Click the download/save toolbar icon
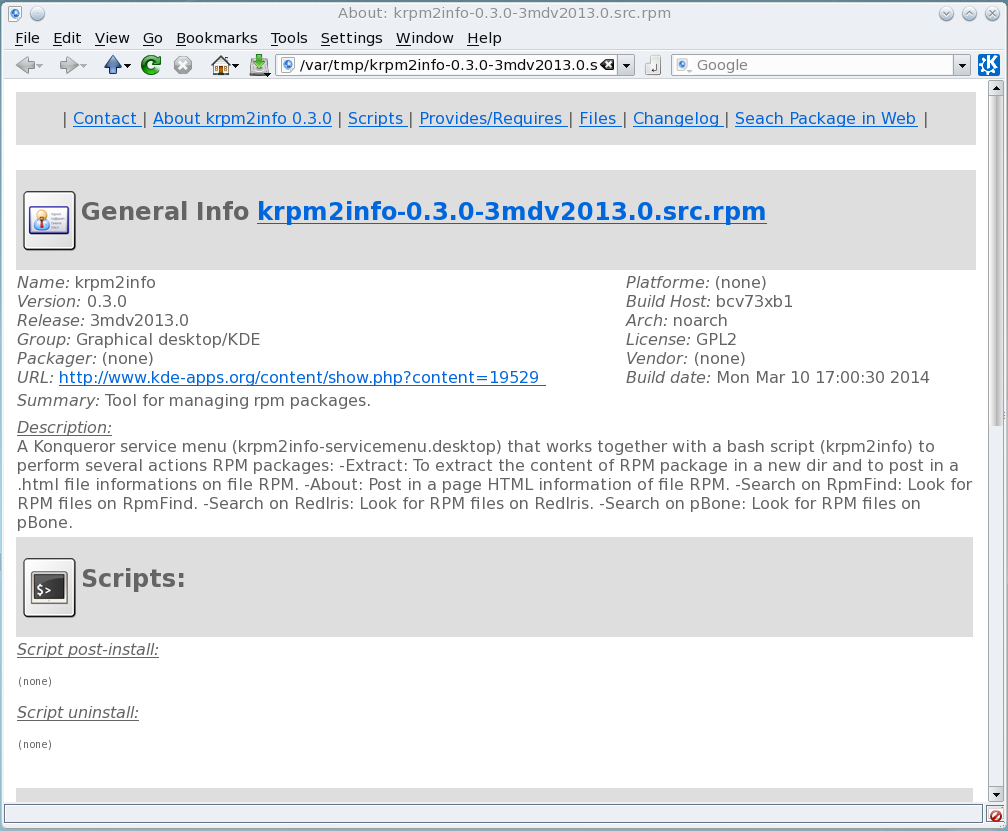The height and width of the screenshot is (831, 1008). 259,65
